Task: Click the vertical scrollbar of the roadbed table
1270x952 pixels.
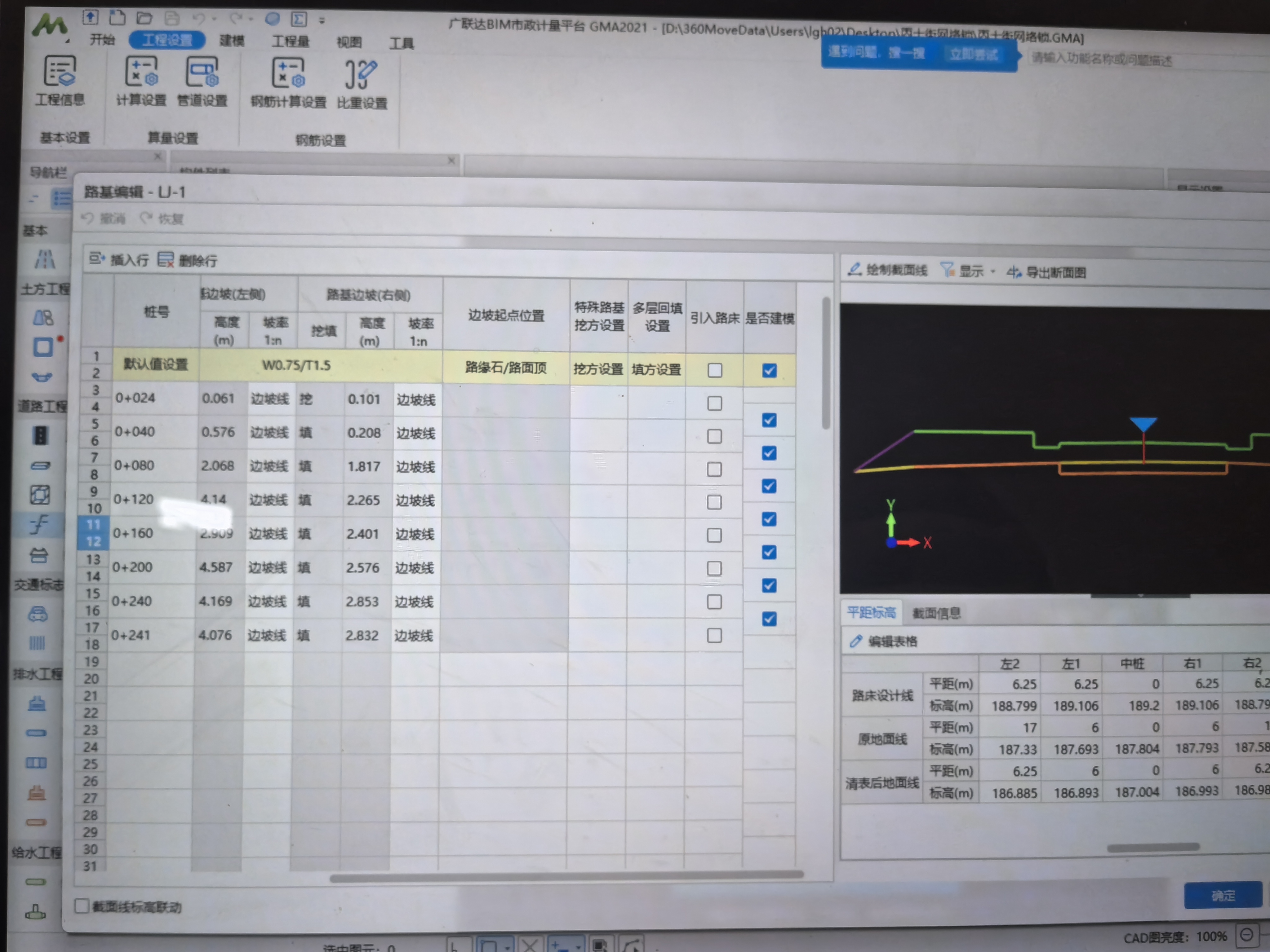Action: pyautogui.click(x=826, y=363)
